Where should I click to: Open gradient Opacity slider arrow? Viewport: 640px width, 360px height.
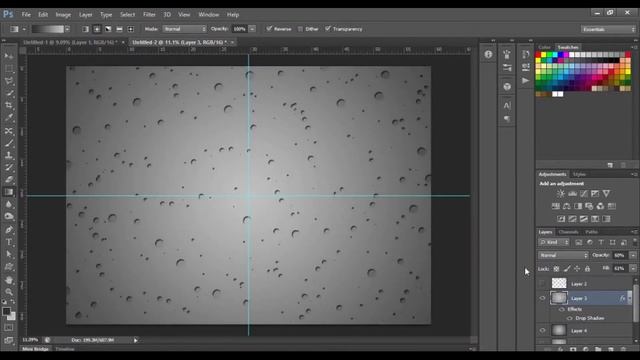[x=252, y=29]
